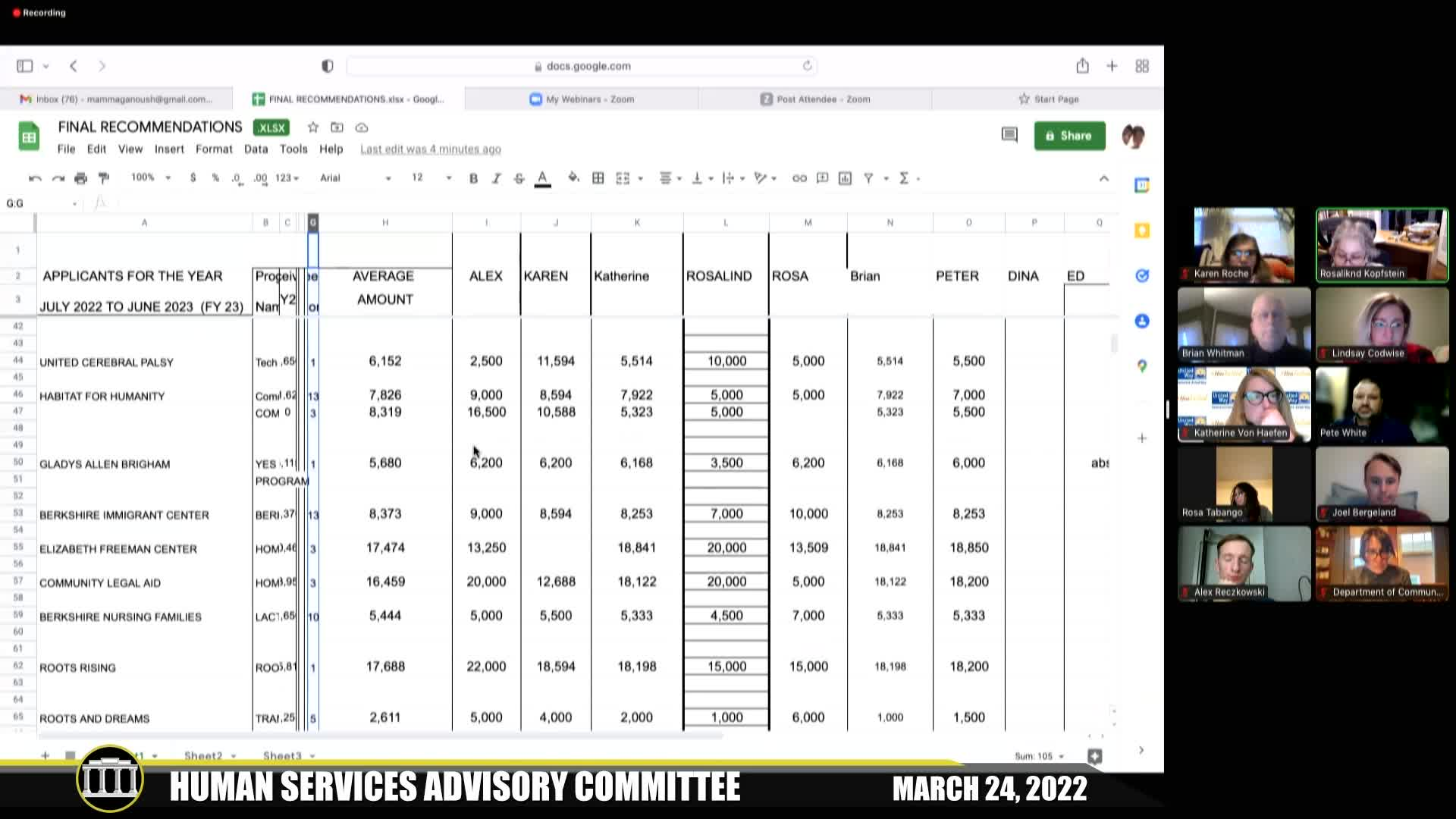Format selection as percent

pyautogui.click(x=215, y=177)
